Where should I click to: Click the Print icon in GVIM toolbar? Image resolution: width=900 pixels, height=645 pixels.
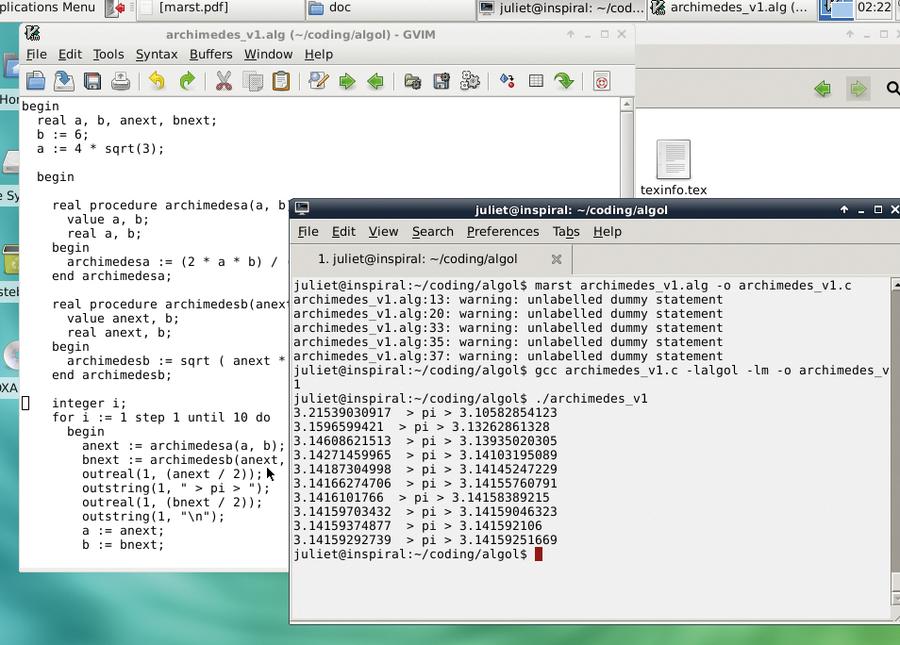tap(121, 81)
